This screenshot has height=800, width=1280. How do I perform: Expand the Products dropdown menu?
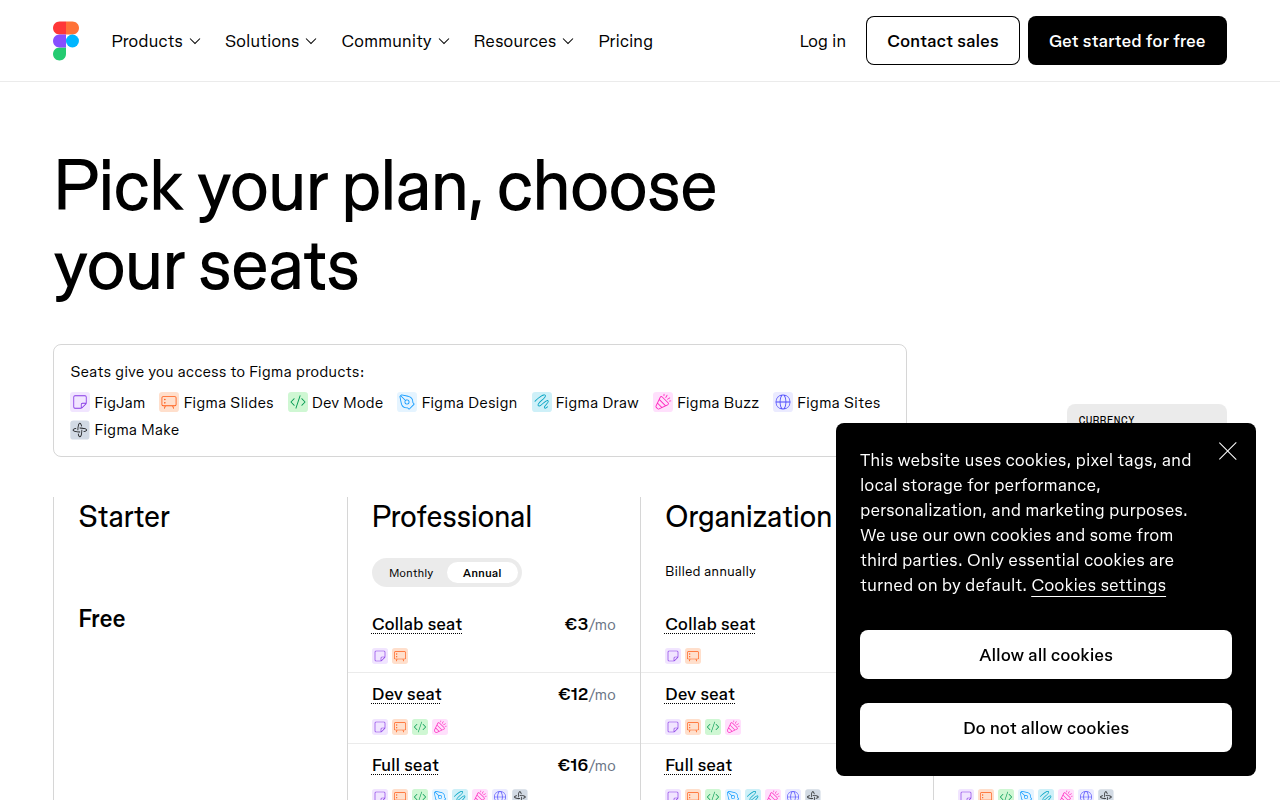tap(156, 41)
